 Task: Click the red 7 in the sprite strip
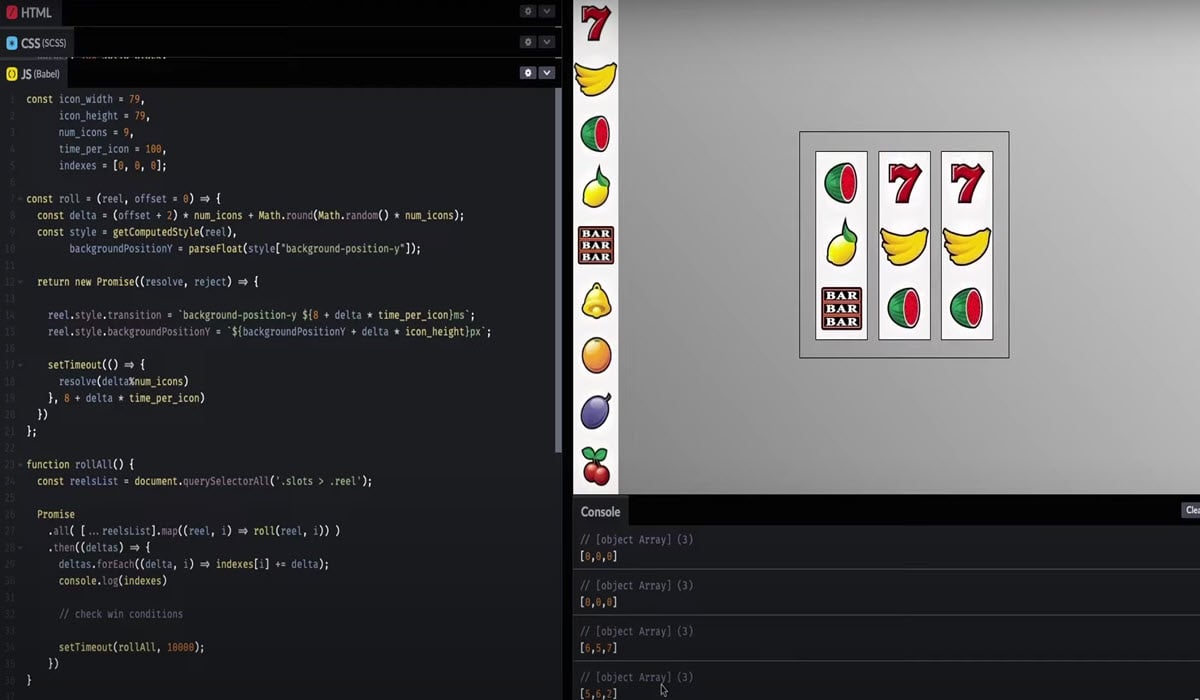pos(596,22)
